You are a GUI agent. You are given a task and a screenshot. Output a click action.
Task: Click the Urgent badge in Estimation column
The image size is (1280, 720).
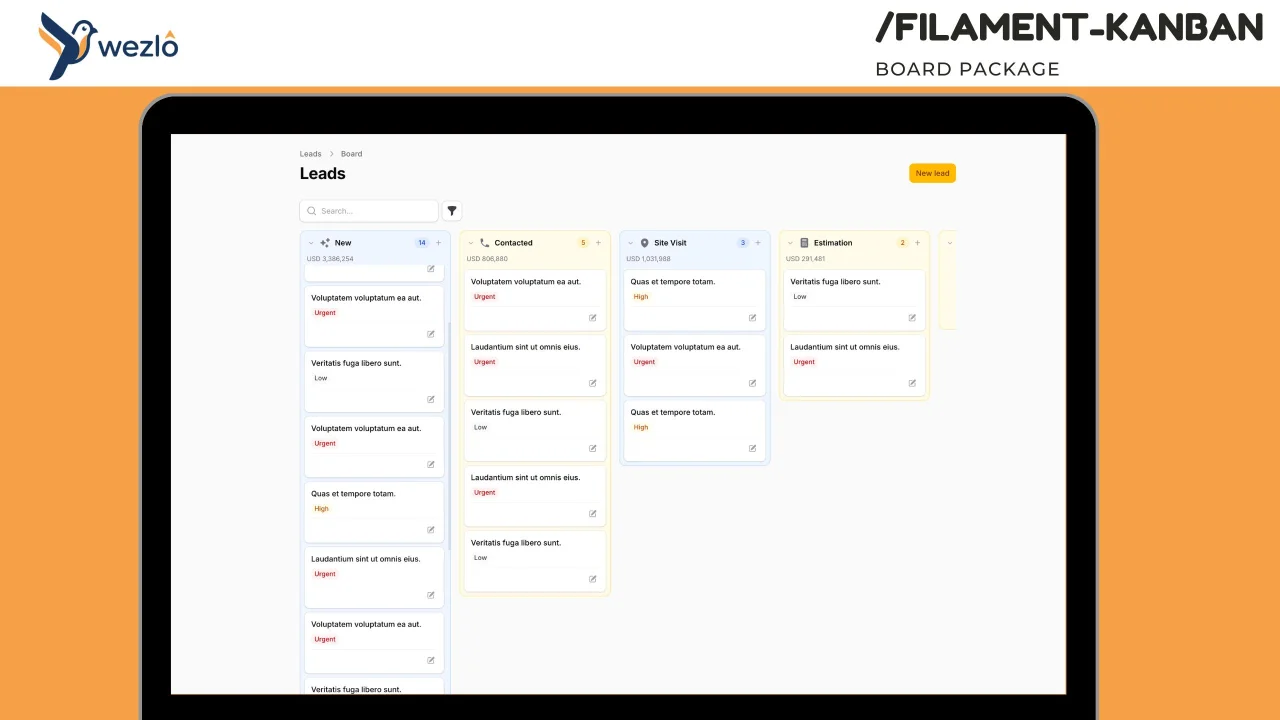click(804, 362)
